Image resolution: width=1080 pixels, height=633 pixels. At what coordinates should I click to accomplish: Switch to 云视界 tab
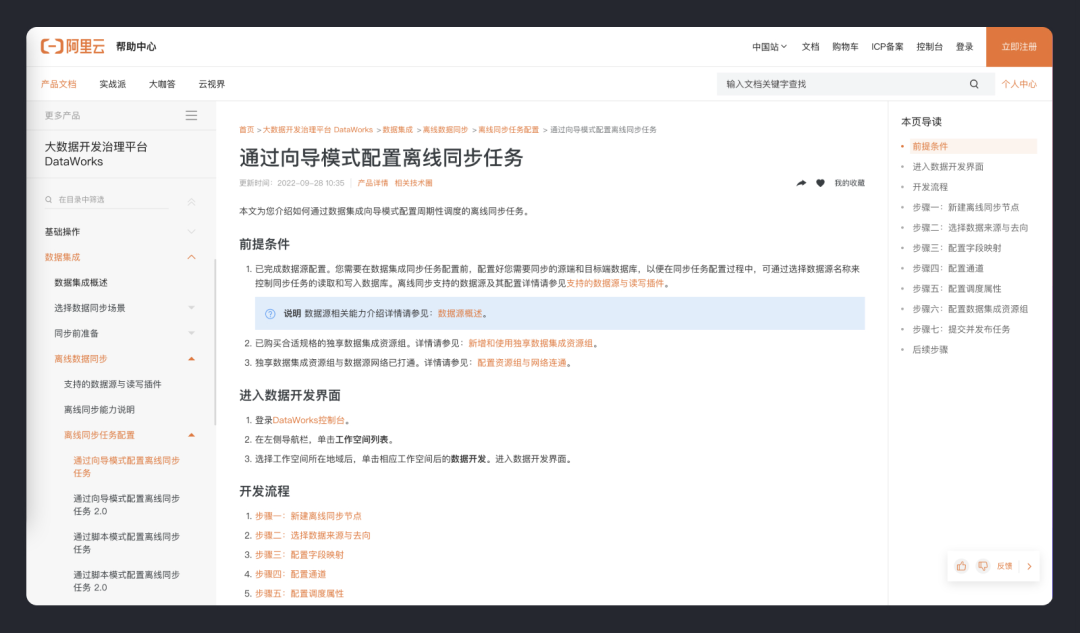211,84
